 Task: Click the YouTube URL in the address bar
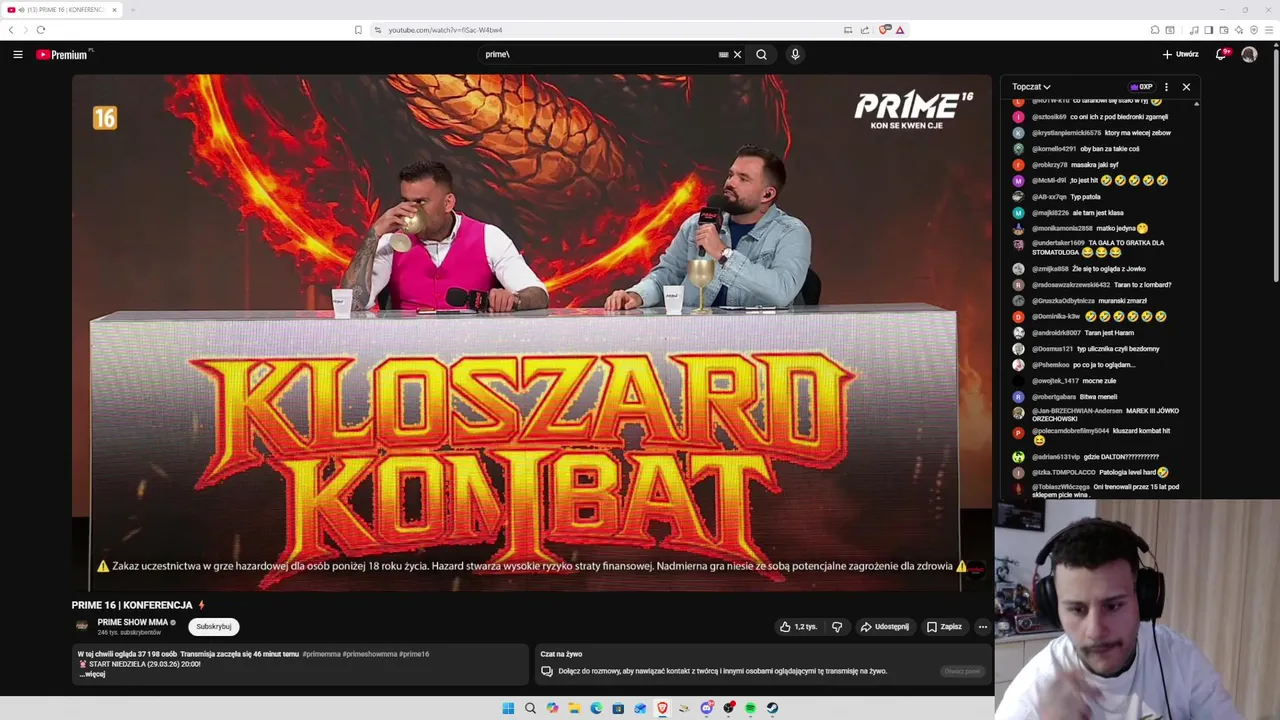[445, 30]
